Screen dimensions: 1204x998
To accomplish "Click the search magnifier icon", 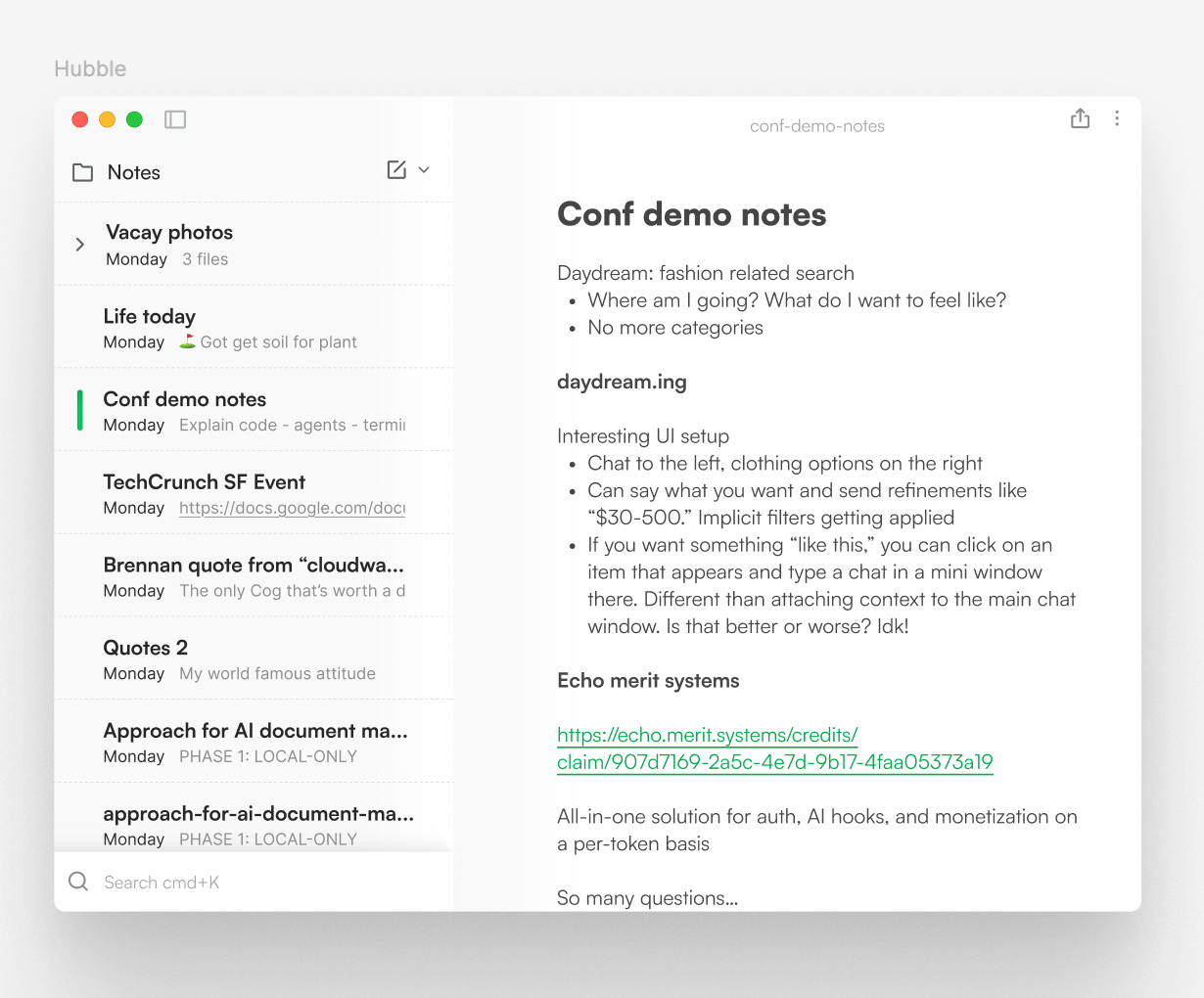I will click(x=78, y=882).
